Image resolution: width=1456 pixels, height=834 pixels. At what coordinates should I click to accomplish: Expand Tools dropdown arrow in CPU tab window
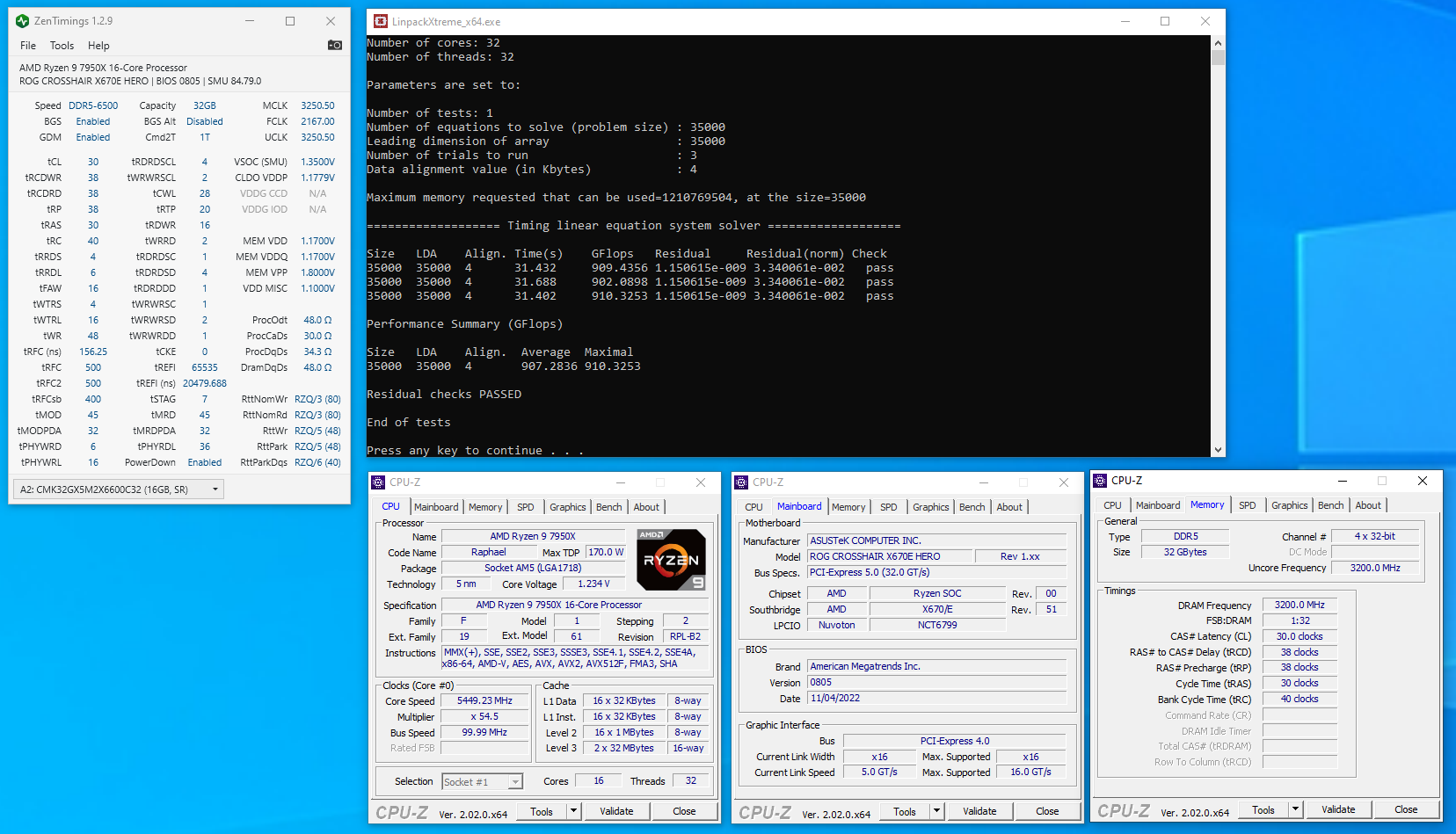[x=574, y=811]
